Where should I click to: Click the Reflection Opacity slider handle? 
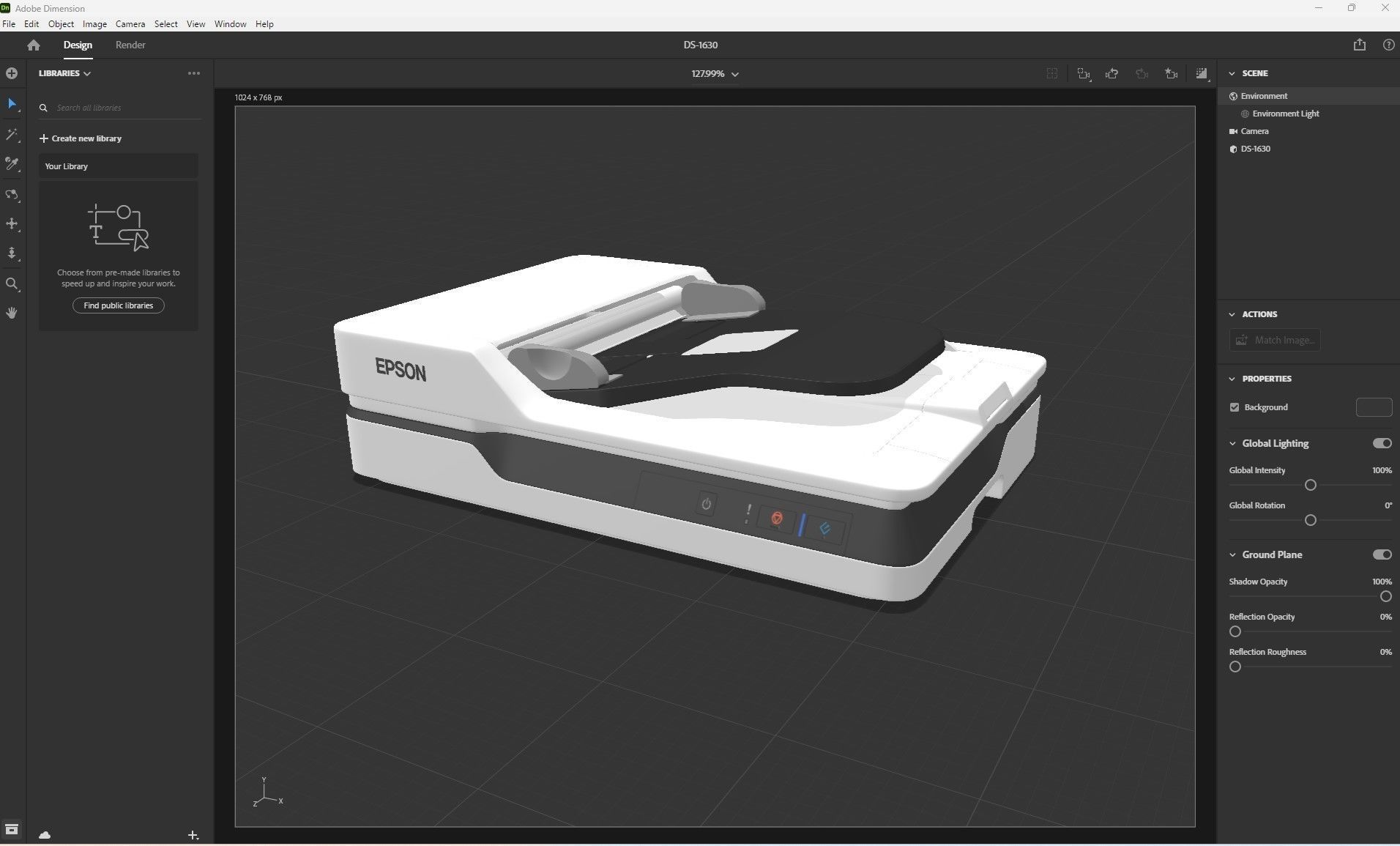pyautogui.click(x=1235, y=631)
